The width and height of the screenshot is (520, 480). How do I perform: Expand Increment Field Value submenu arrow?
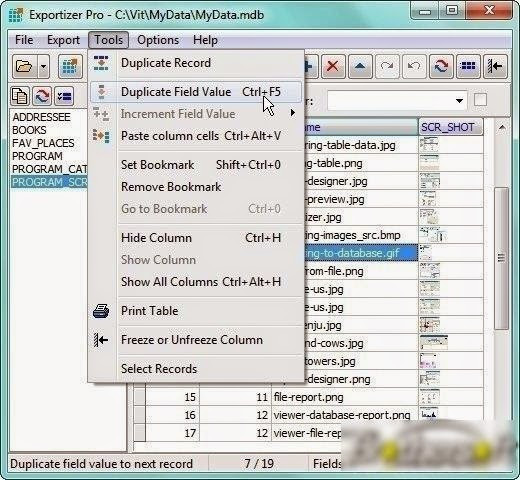tap(293, 113)
